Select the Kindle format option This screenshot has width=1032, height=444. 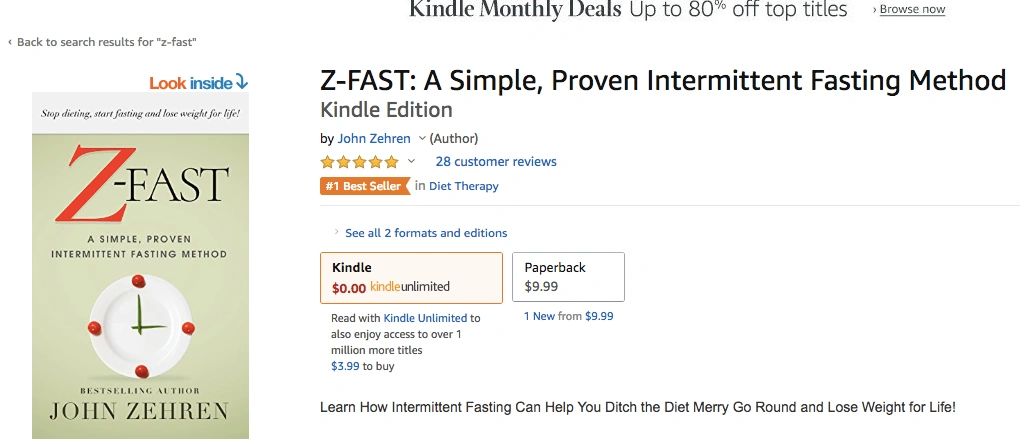(411, 277)
